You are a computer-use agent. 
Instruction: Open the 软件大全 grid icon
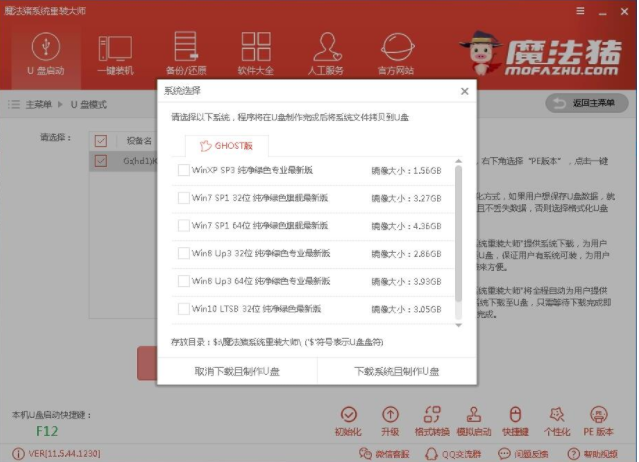(x=256, y=46)
